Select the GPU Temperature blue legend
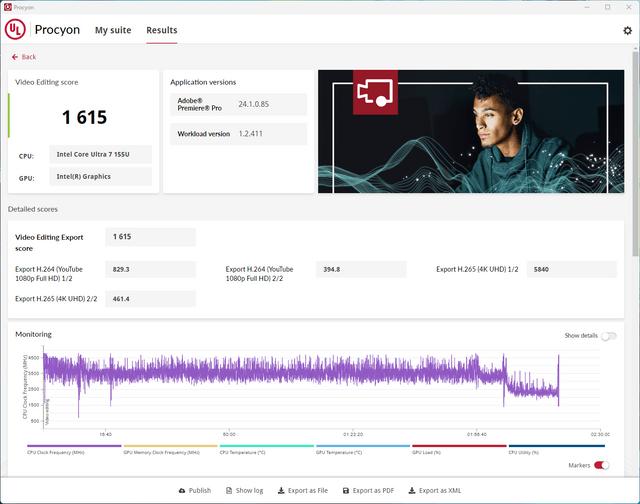Image resolution: width=640 pixels, height=504 pixels. 363,449
